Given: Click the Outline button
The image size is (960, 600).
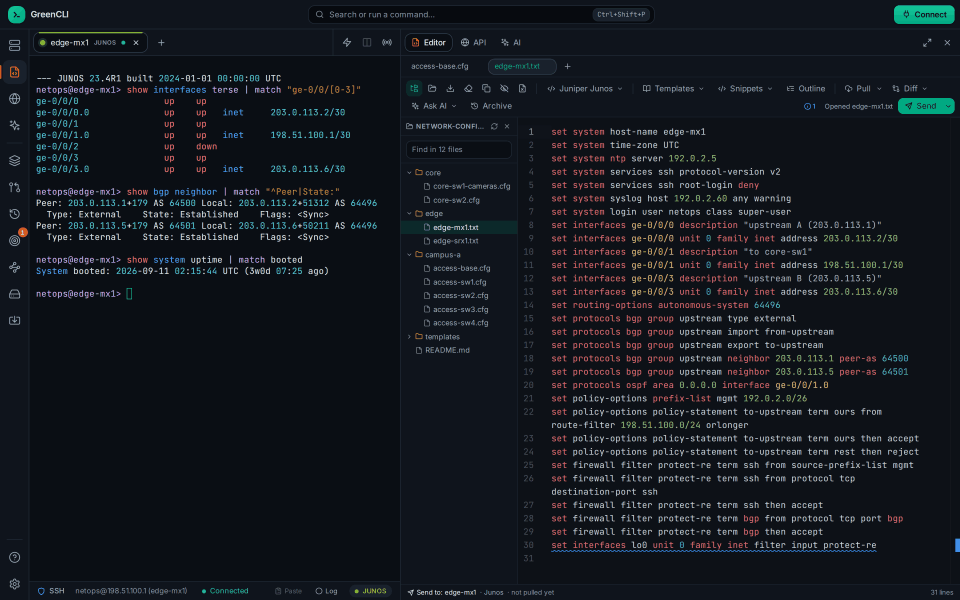Looking at the screenshot, I should click(806, 88).
